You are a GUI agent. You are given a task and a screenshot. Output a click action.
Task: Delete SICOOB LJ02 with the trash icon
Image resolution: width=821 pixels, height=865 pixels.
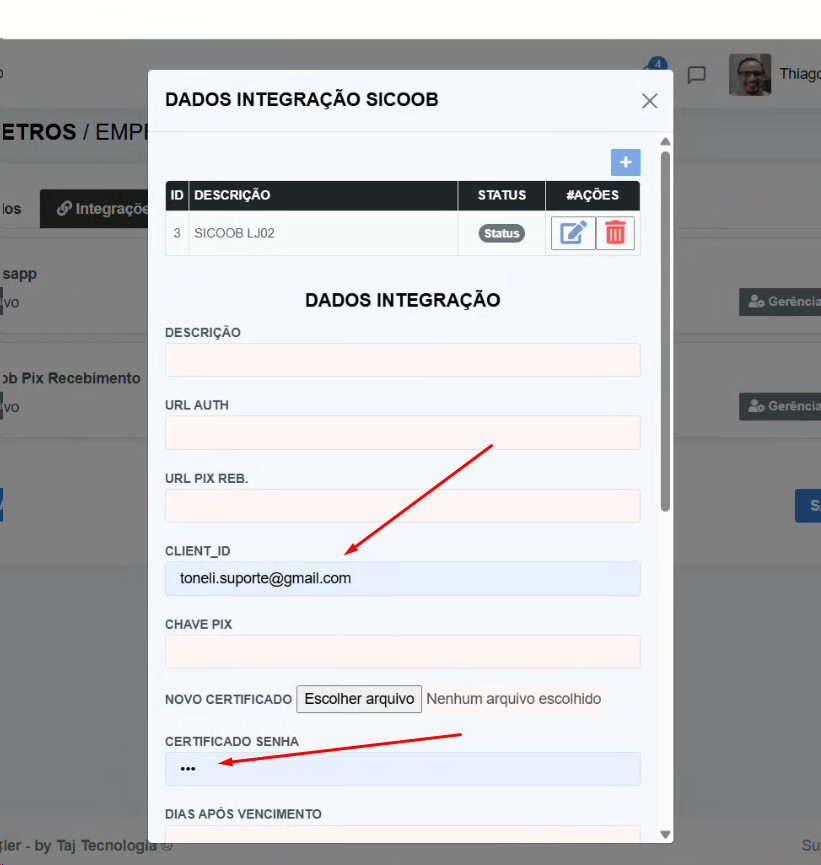(615, 233)
